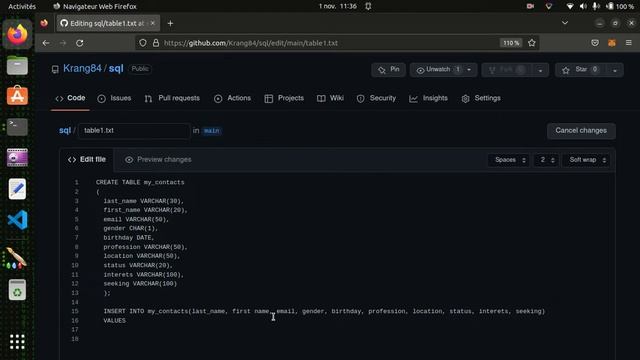Open the indent size 2 dropdown

point(546,160)
